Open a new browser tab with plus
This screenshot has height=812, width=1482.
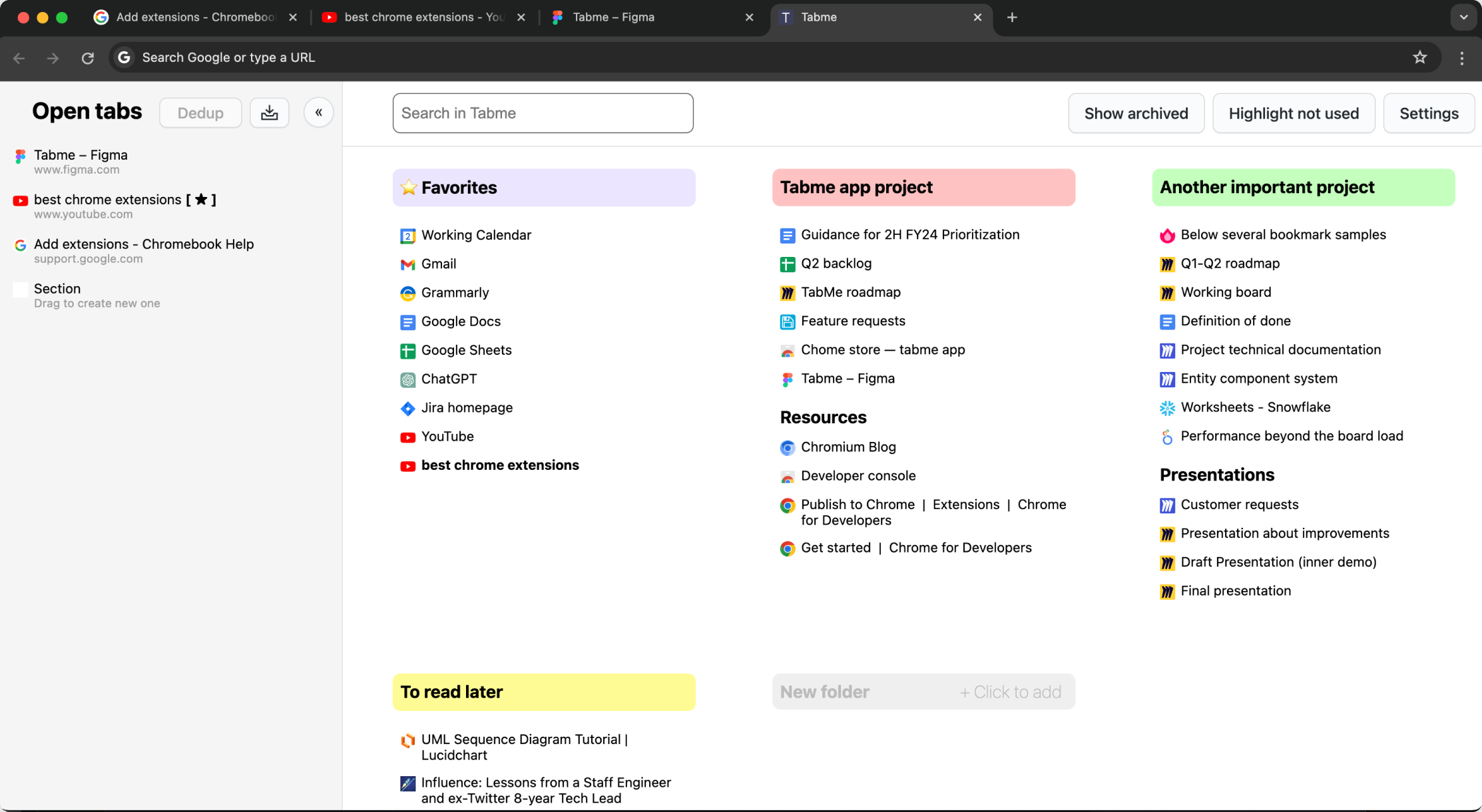1012,17
